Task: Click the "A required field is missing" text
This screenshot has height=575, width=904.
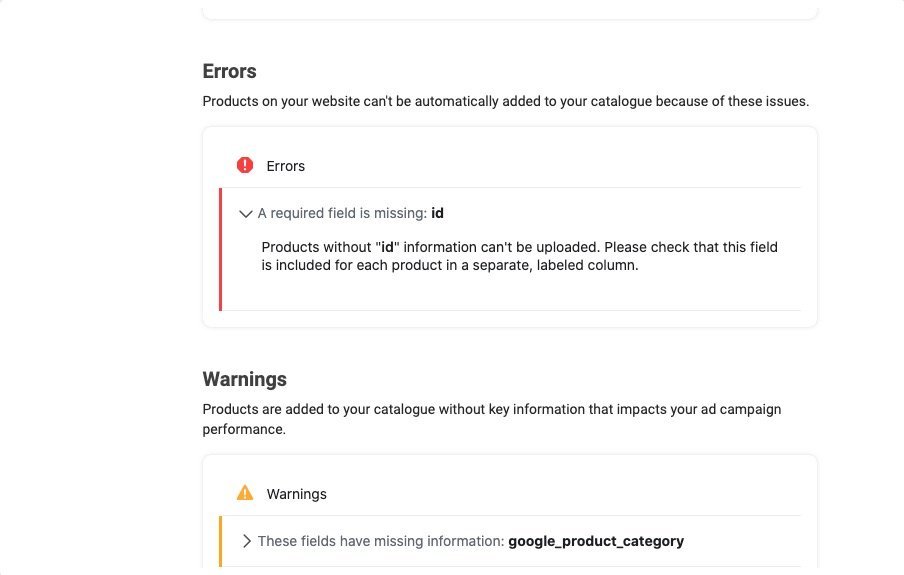Action: pos(342,213)
